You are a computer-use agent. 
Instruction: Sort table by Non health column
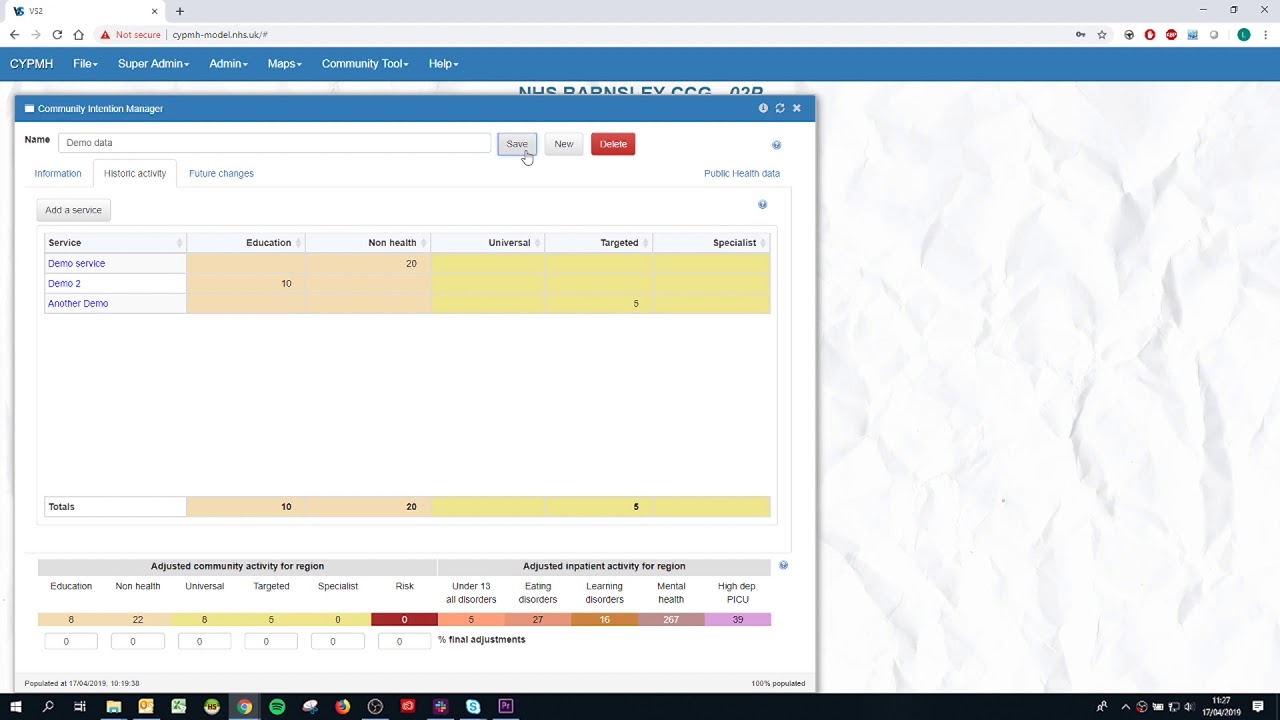[368, 243]
